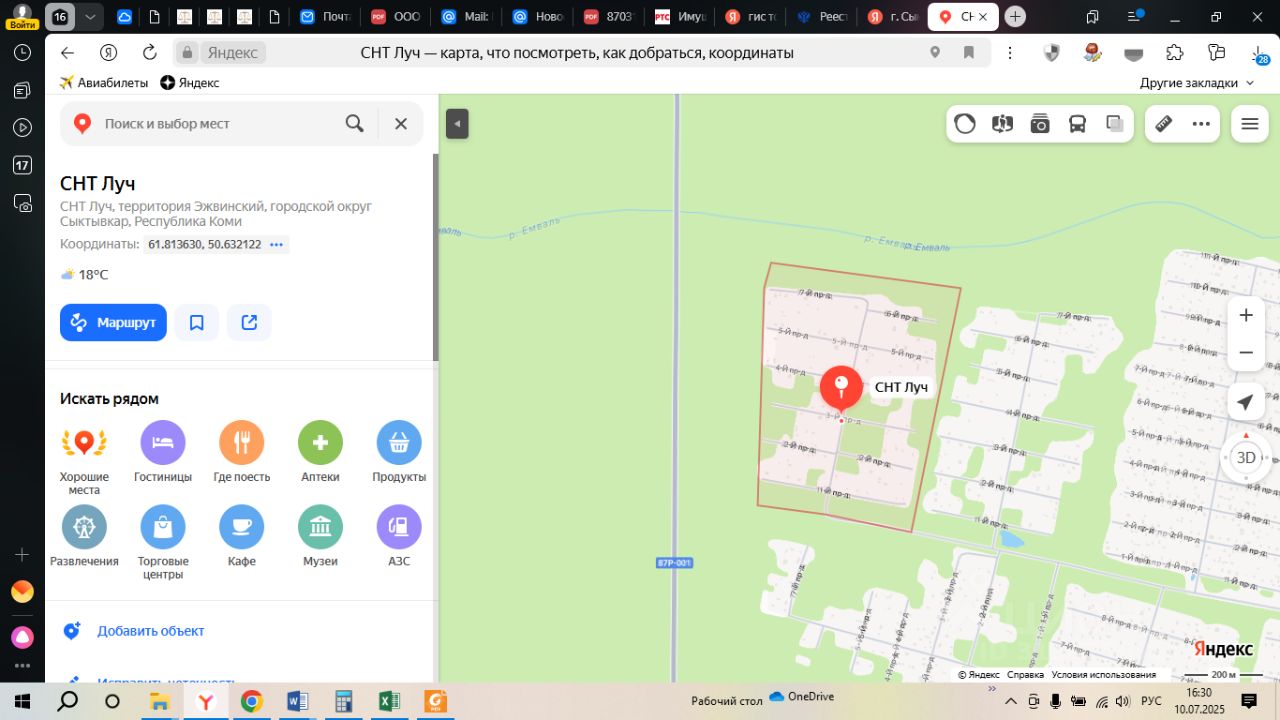Open the Yandex home 'Я' button
Viewport: 1280px width, 720px height.
pyautogui.click(x=109, y=53)
